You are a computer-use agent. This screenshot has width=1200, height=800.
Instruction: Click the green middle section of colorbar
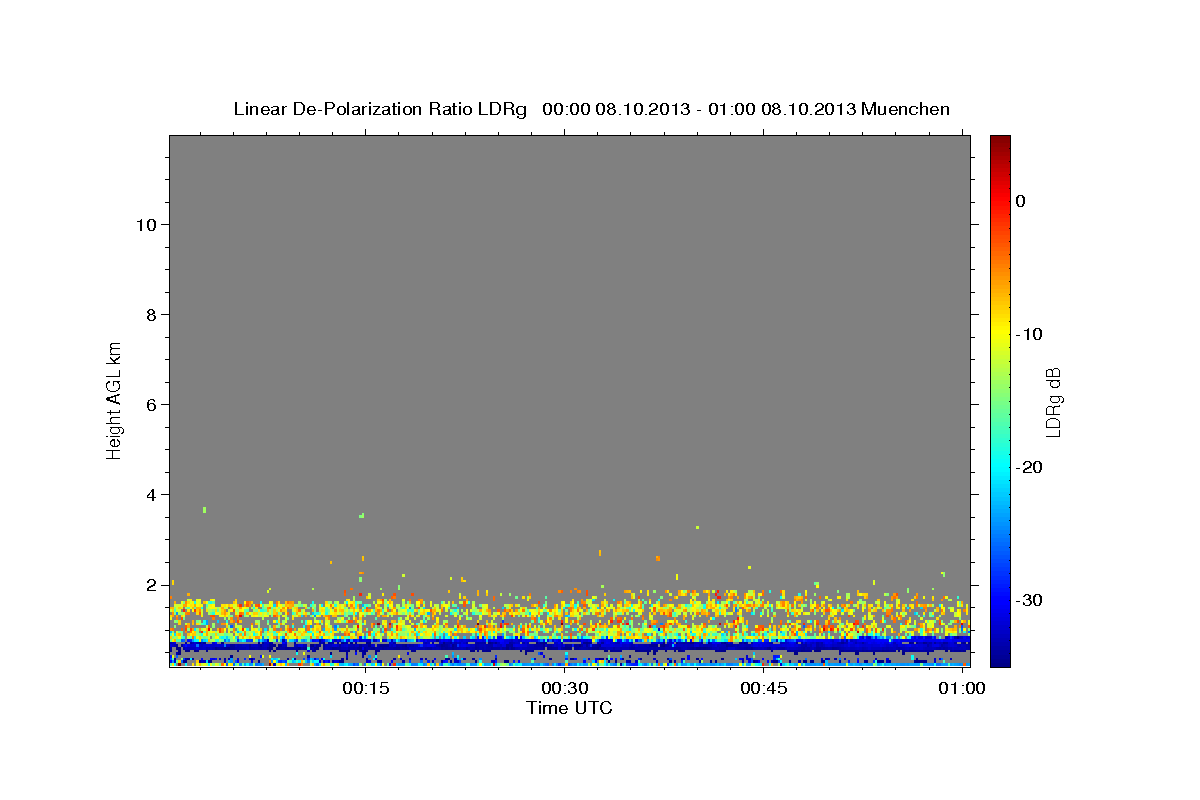pos(1000,400)
